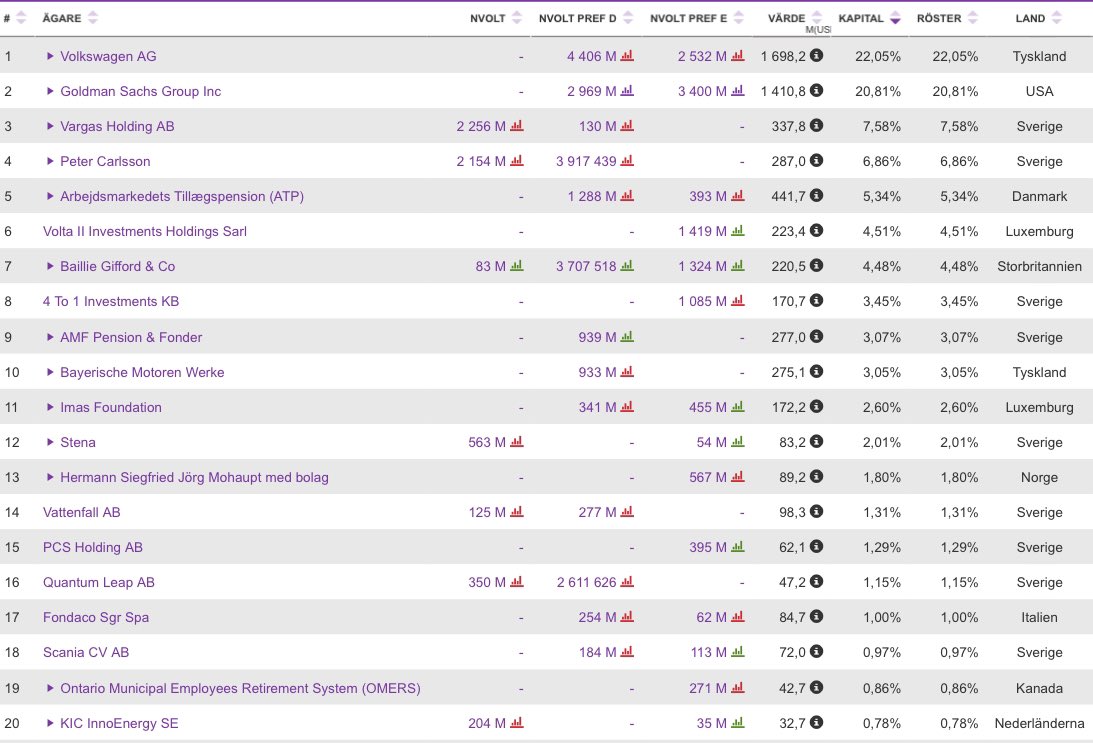Open chart icon beside Baillie Gifford 83 M
The image size is (1093, 743).
click(x=517, y=266)
